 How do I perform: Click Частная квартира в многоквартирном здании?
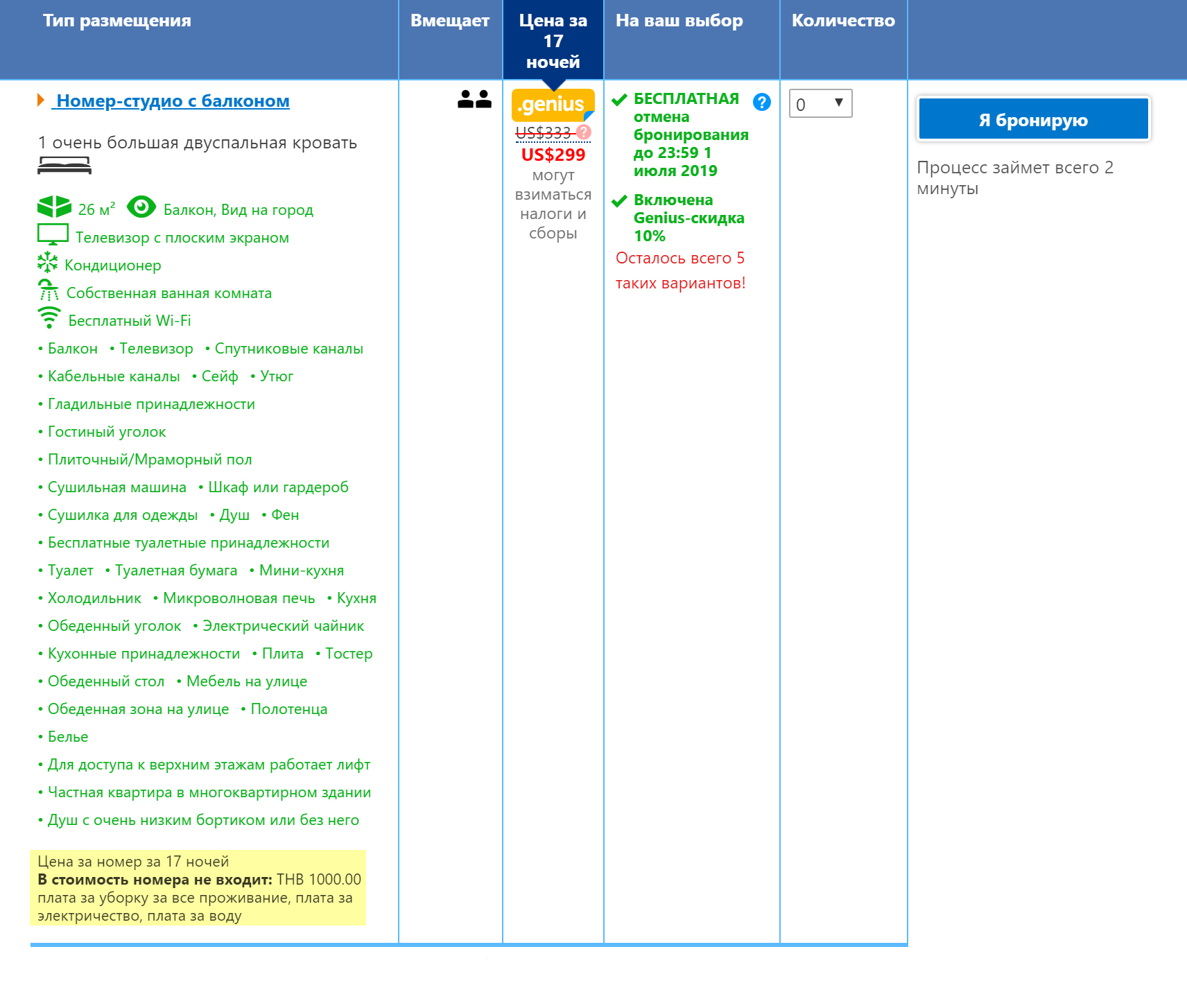click(209, 792)
